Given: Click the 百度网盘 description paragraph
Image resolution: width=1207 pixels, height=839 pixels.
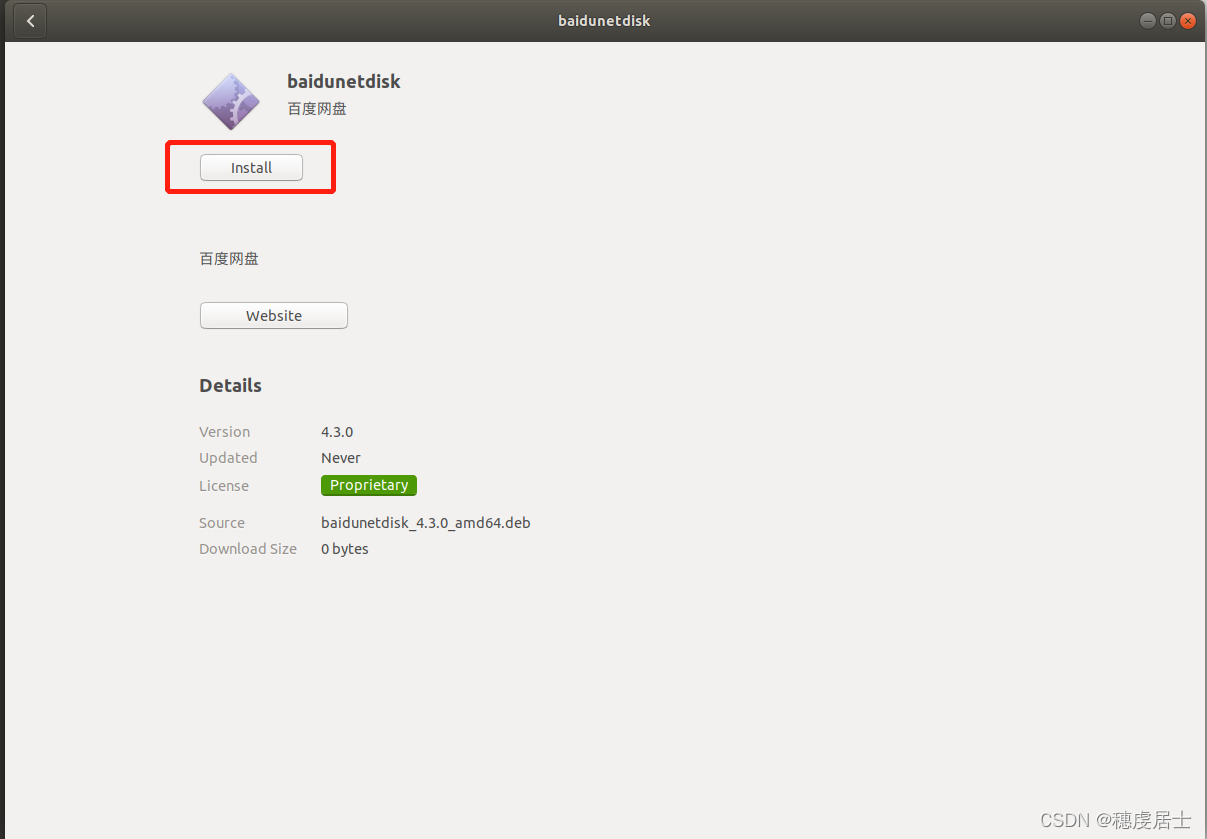Looking at the screenshot, I should click(229, 258).
